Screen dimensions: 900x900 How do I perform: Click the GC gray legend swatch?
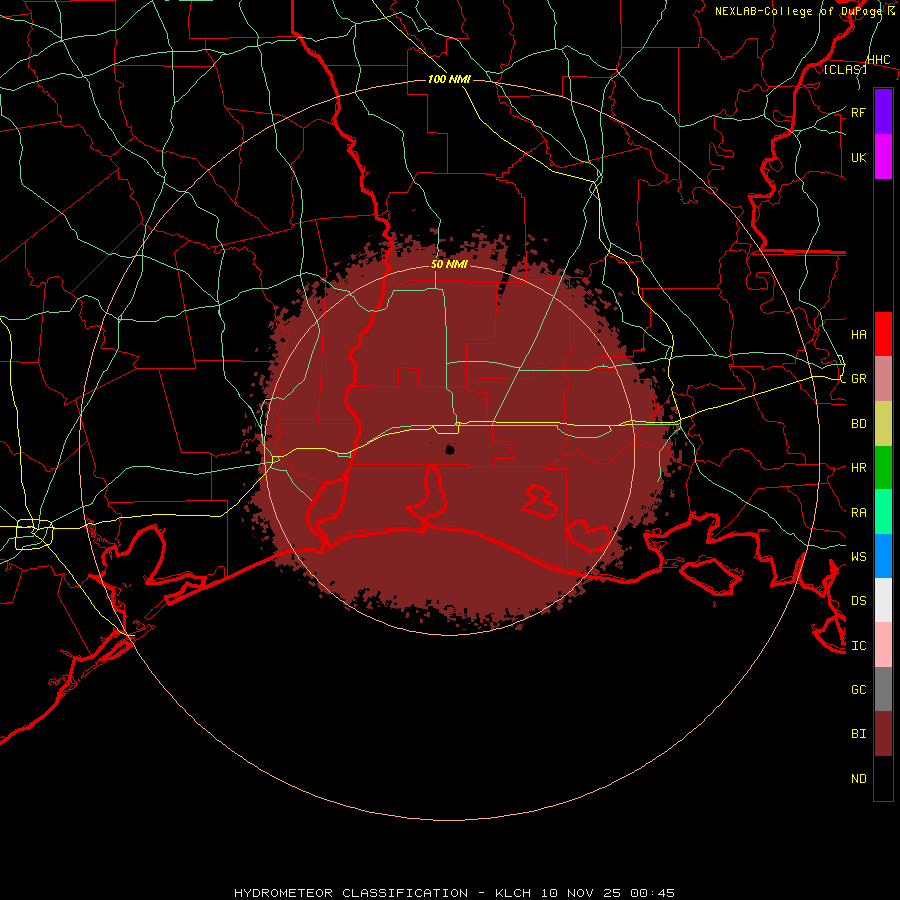883,689
